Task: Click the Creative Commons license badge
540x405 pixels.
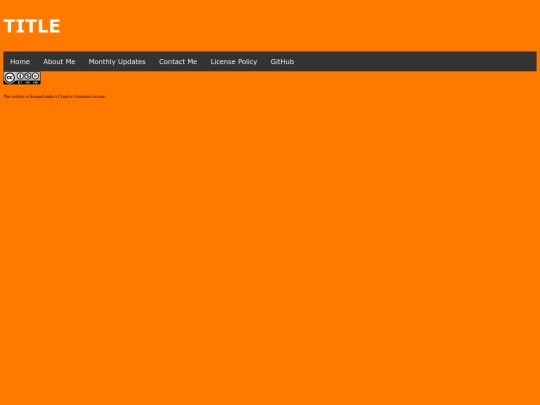Action: tap(22, 78)
